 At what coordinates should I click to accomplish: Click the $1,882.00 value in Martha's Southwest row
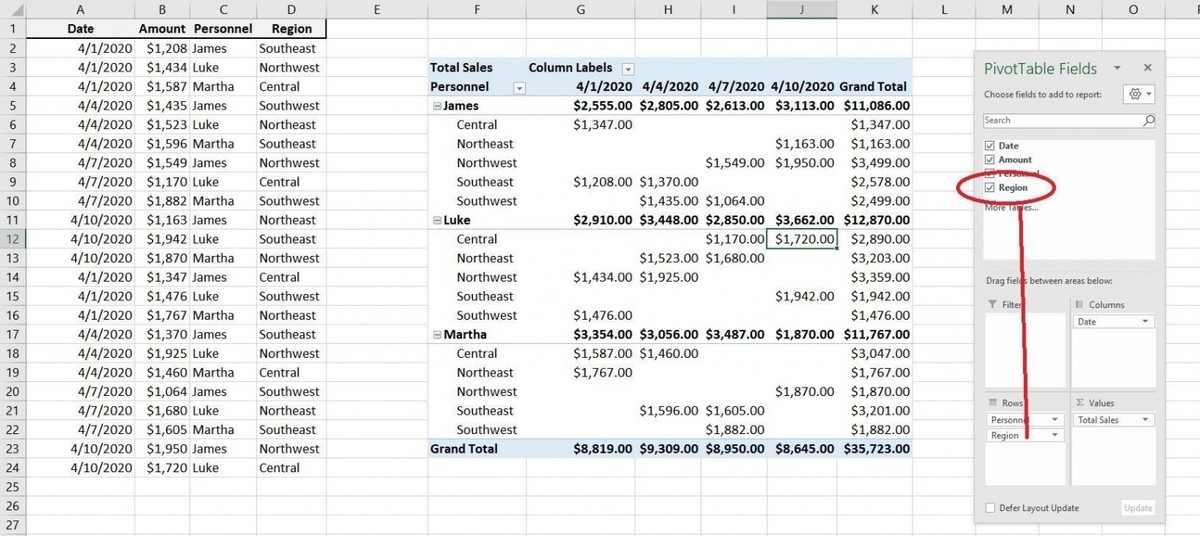734,430
